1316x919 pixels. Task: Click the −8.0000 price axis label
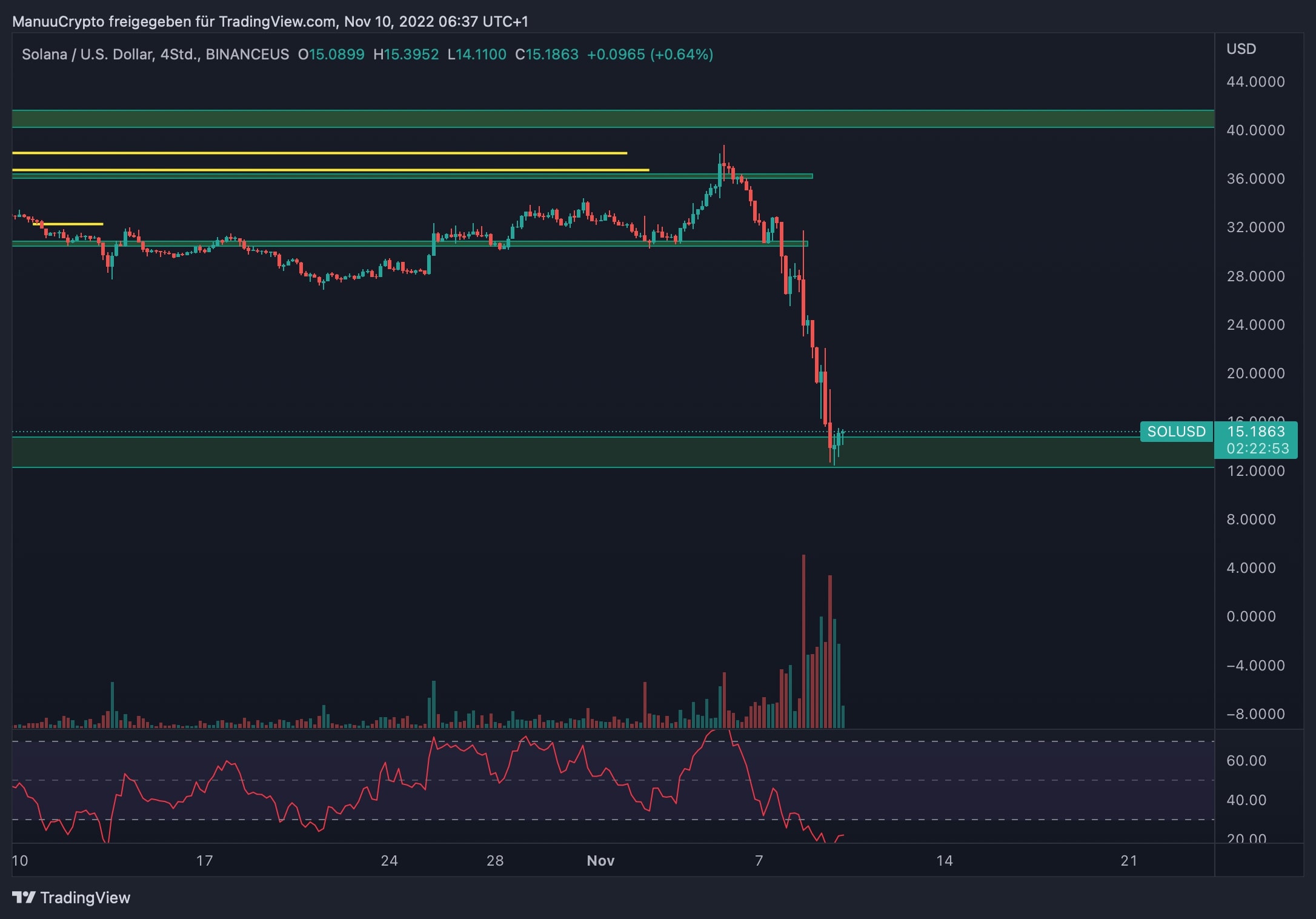1255,714
